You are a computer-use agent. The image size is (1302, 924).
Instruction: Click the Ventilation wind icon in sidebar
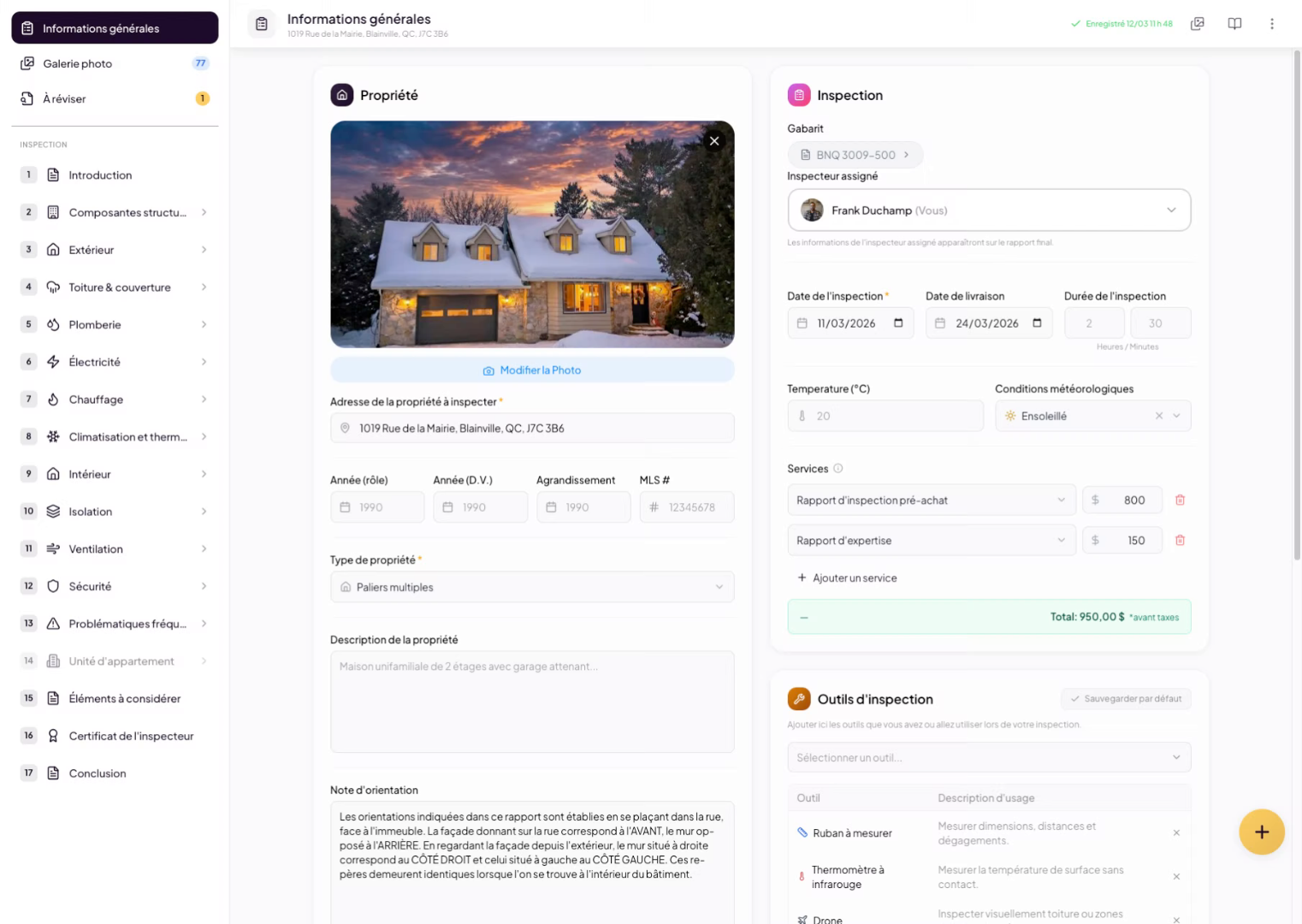[x=53, y=549]
